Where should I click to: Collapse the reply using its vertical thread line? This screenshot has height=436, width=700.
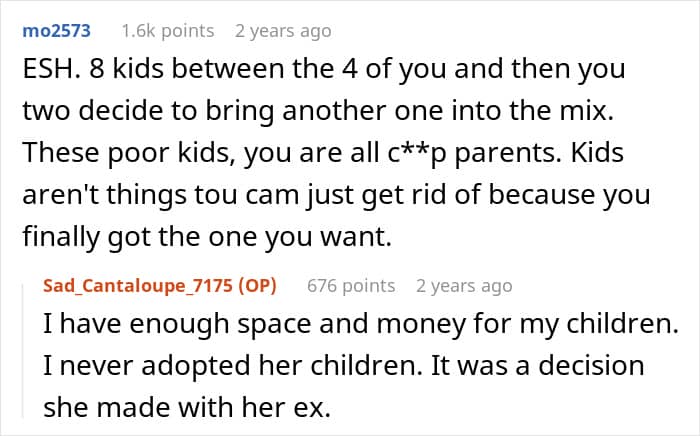coord(23,351)
